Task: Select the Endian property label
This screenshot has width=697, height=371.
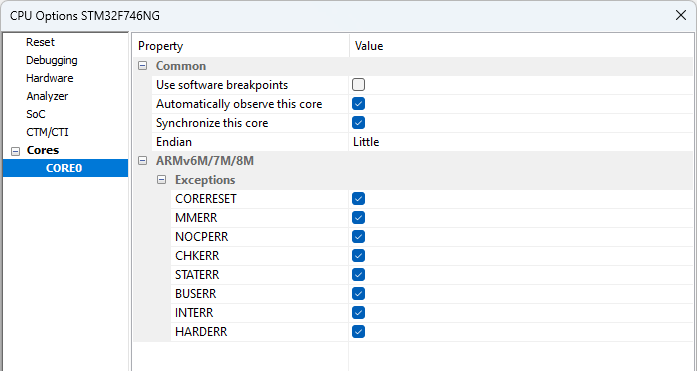Action: point(174,142)
